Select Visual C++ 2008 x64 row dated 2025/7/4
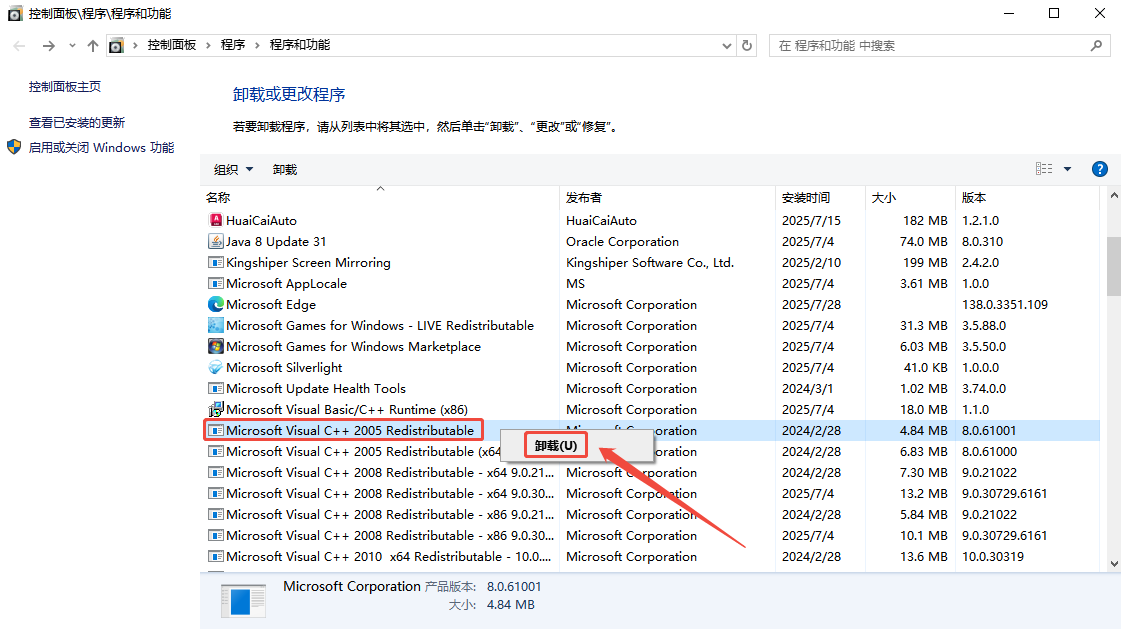 click(x=651, y=493)
